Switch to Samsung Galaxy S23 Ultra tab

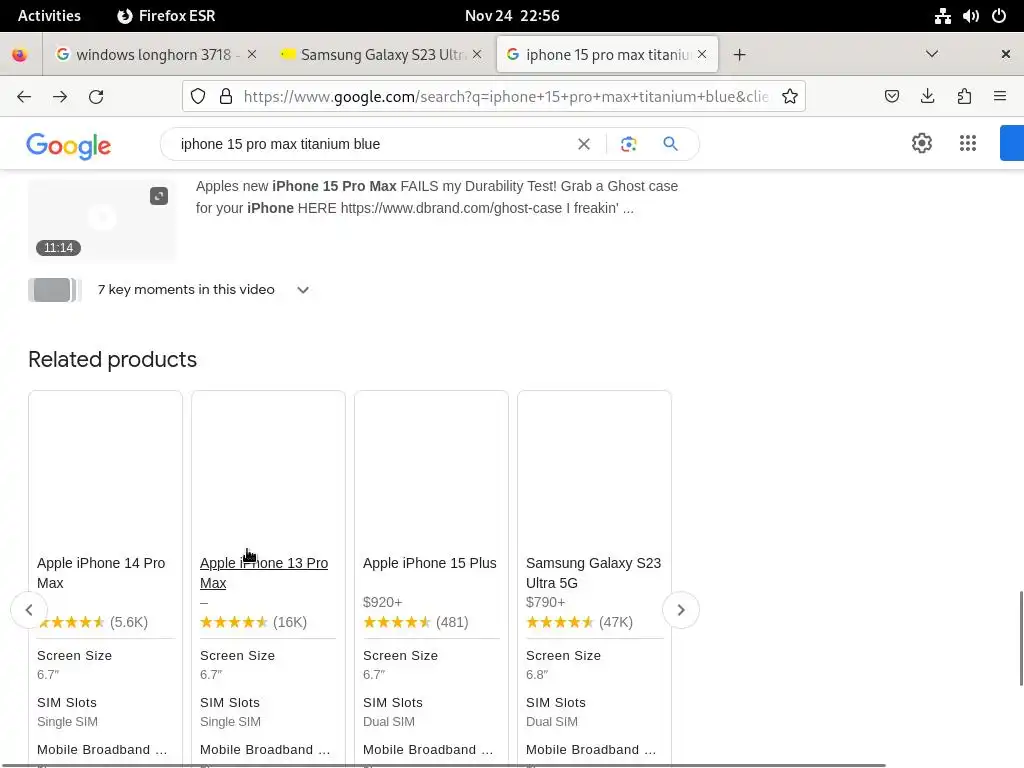(382, 55)
